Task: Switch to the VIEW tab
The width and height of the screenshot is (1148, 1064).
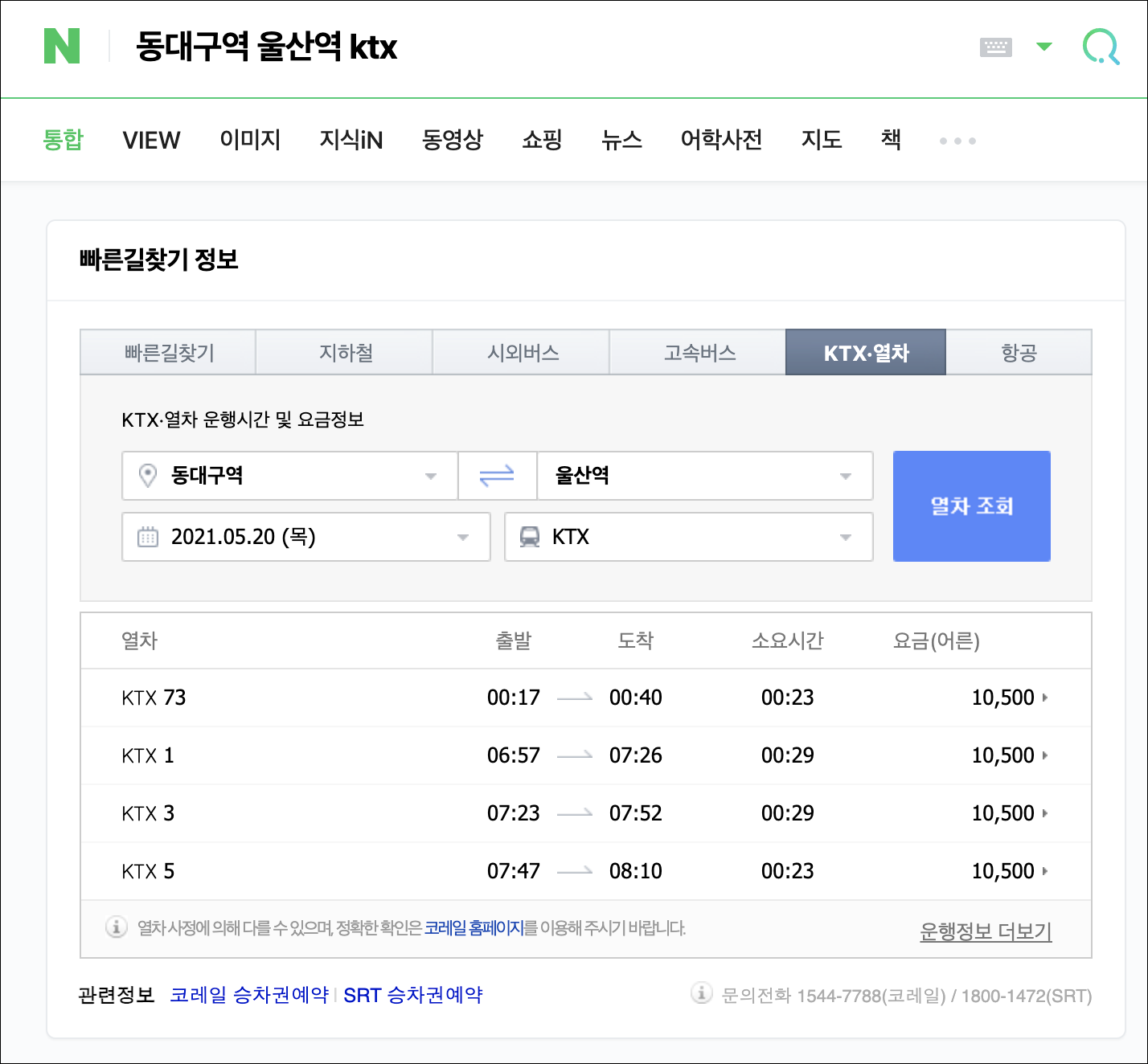Action: click(151, 140)
